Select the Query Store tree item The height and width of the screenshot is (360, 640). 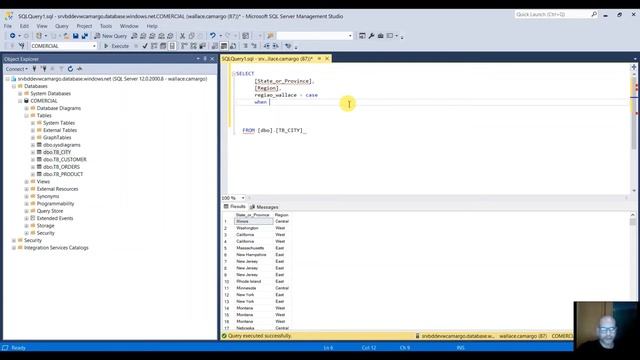50,211
